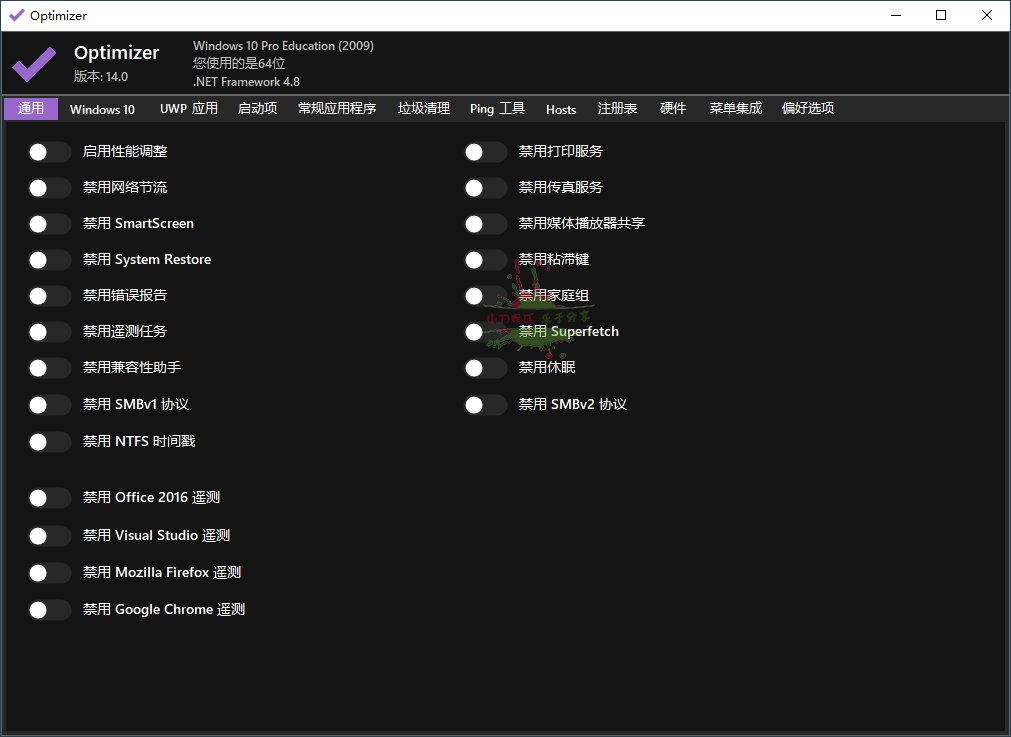Enable 禁用 Office 2016 遥测
Image resolution: width=1011 pixels, height=737 pixels.
coord(49,497)
